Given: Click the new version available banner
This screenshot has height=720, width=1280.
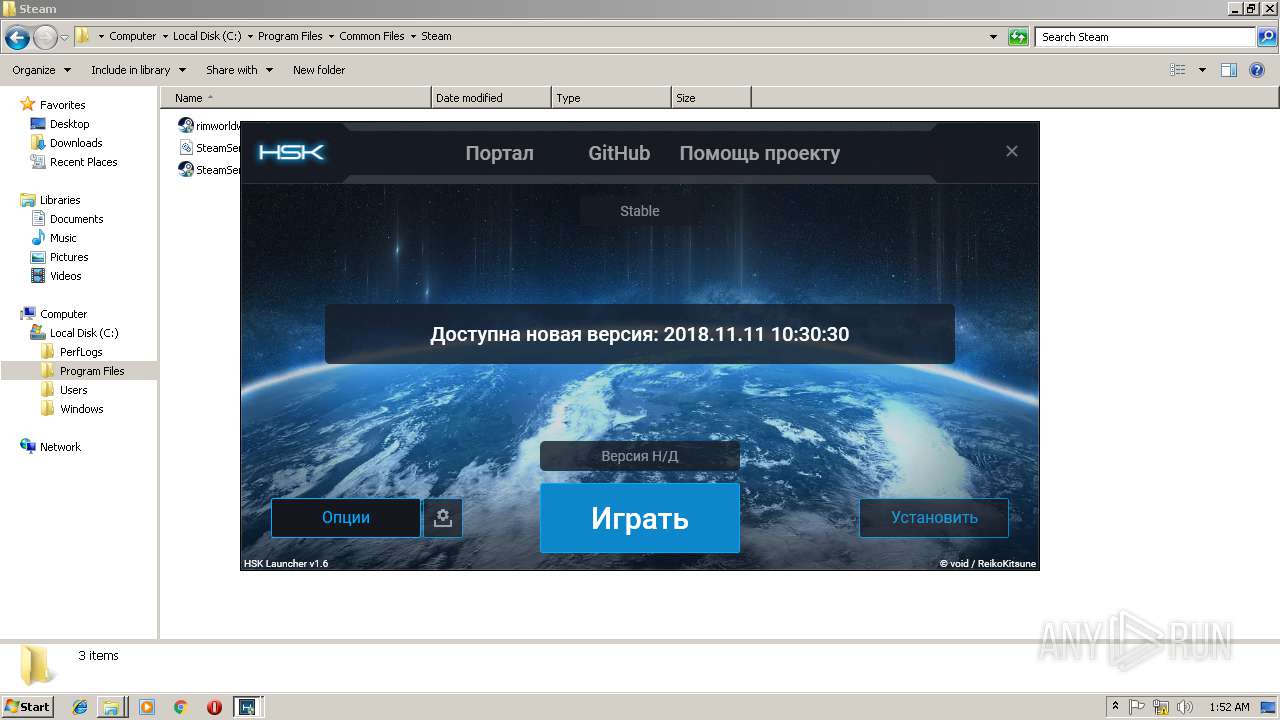Looking at the screenshot, I should [x=640, y=334].
